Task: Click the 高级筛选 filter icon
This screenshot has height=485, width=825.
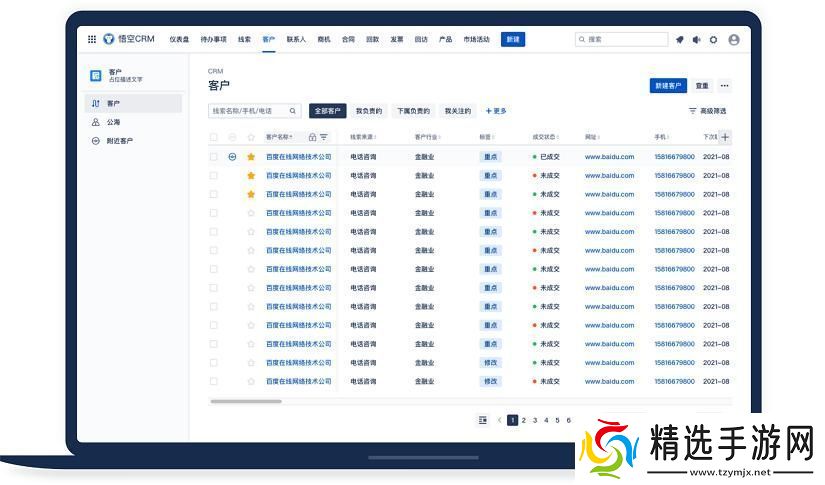Action: click(692, 111)
